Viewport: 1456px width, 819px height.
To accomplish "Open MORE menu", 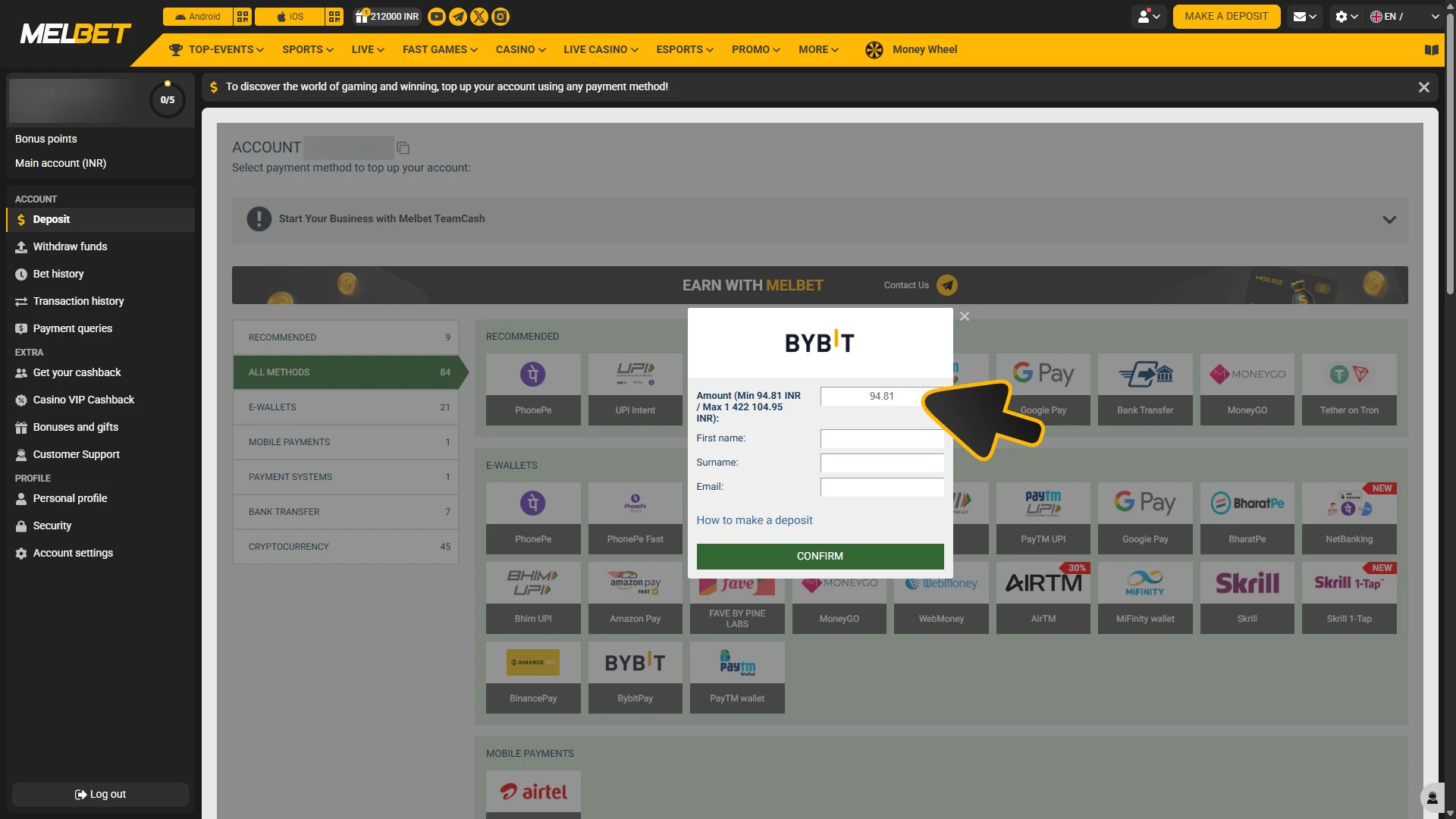I will [x=818, y=50].
